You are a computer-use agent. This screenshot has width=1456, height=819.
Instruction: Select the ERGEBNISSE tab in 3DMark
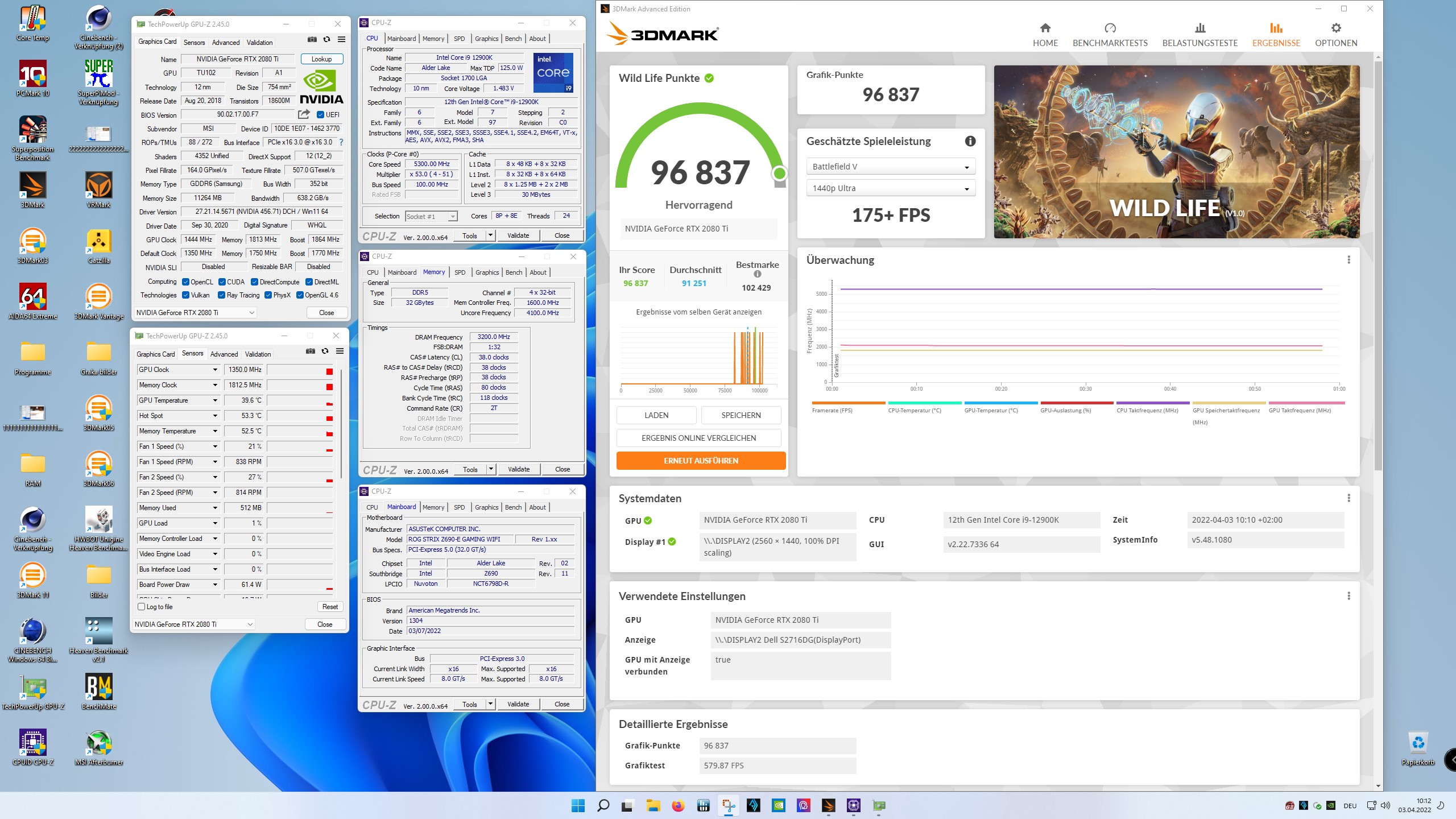click(1276, 35)
